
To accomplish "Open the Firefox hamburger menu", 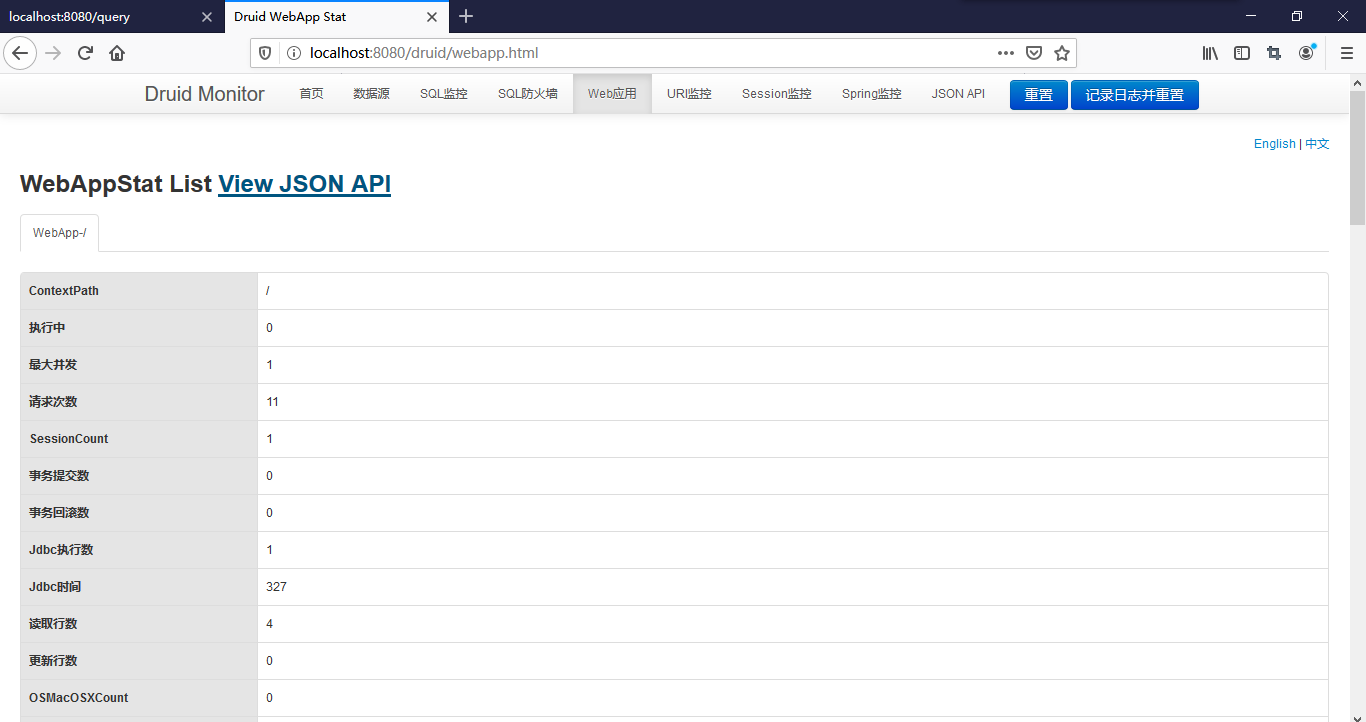I will (1346, 53).
